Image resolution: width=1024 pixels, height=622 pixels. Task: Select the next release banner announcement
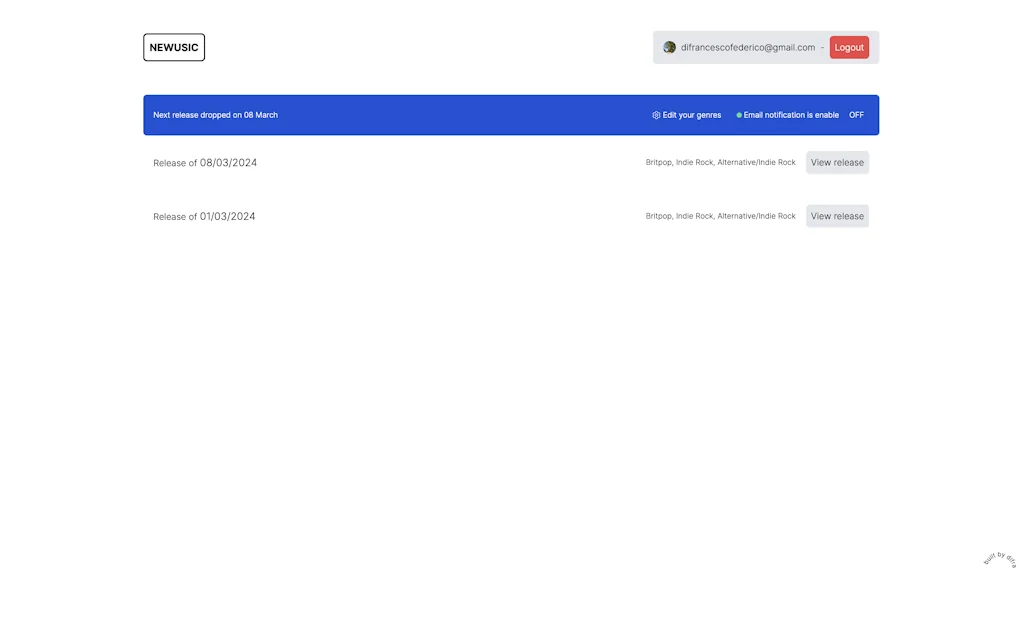(215, 115)
